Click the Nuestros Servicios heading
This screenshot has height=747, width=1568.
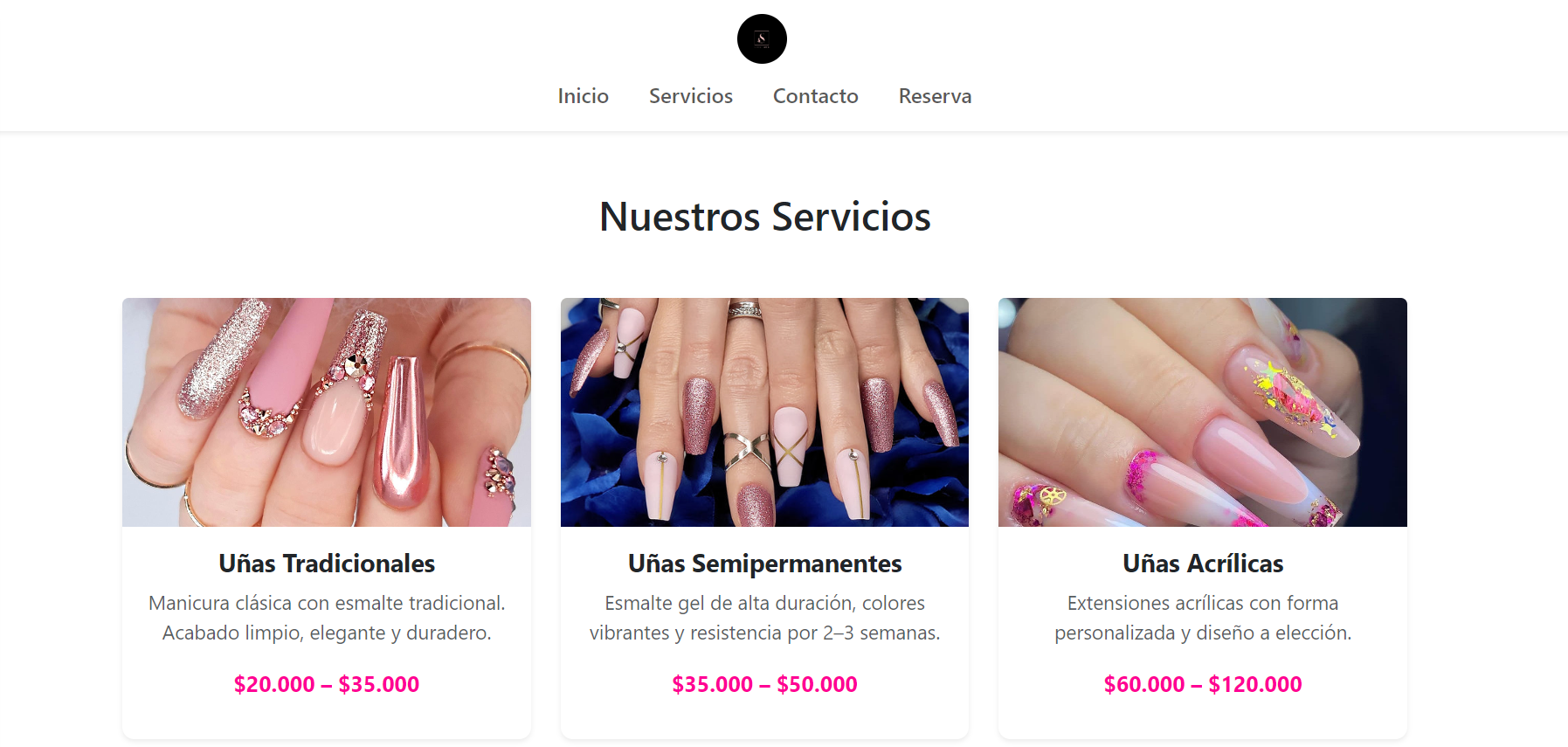click(764, 217)
